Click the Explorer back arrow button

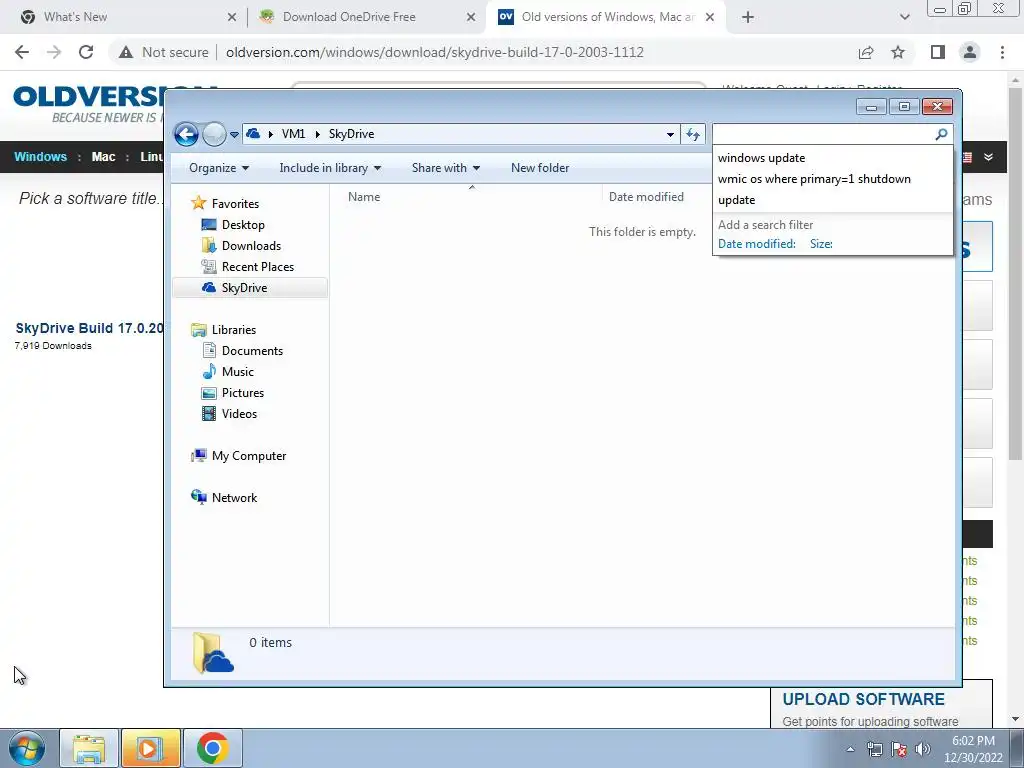(186, 135)
